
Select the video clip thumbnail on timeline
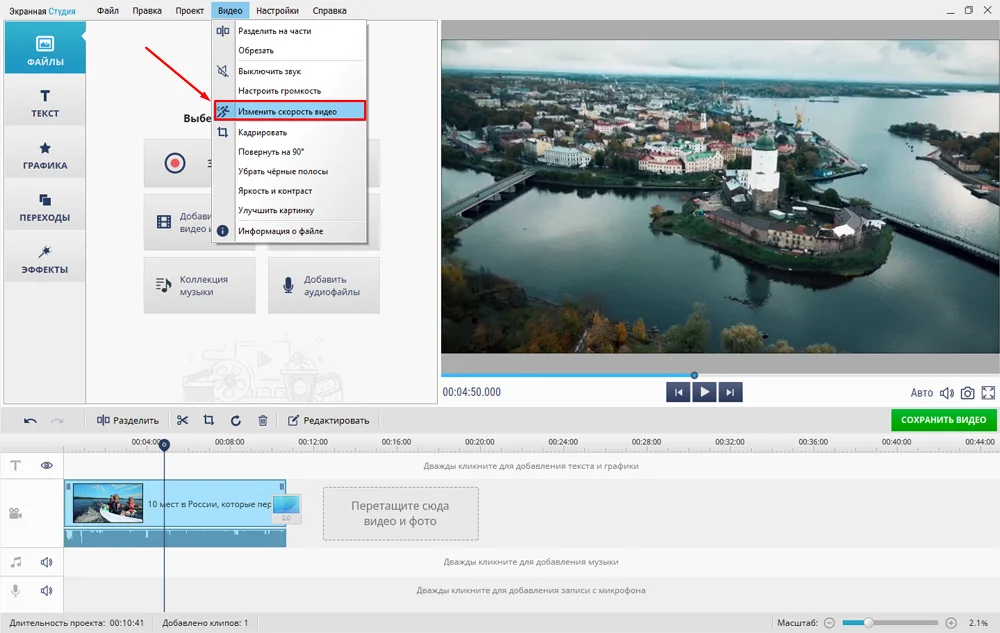[108, 503]
